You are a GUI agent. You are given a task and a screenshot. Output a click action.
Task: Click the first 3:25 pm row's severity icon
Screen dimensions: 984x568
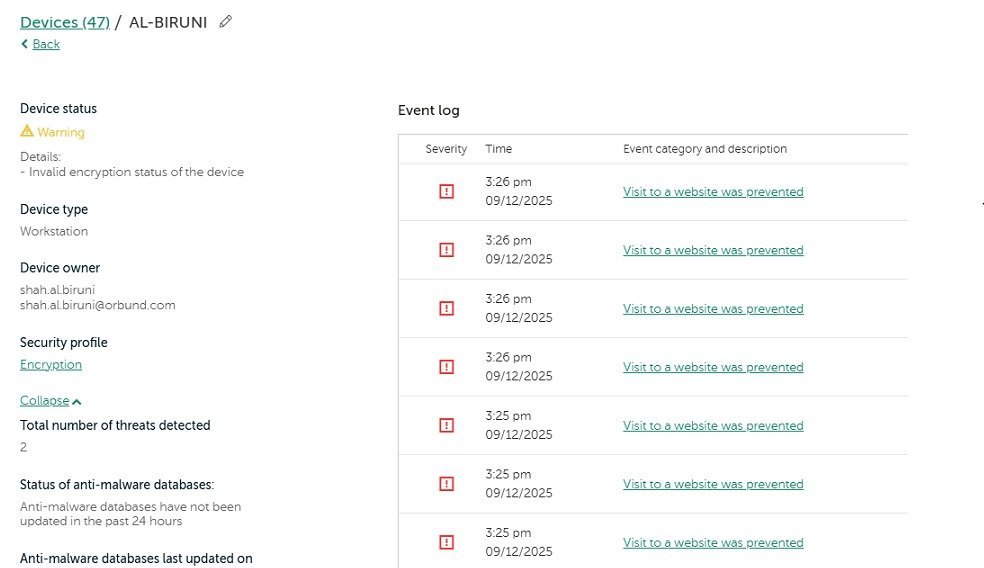[446, 426]
